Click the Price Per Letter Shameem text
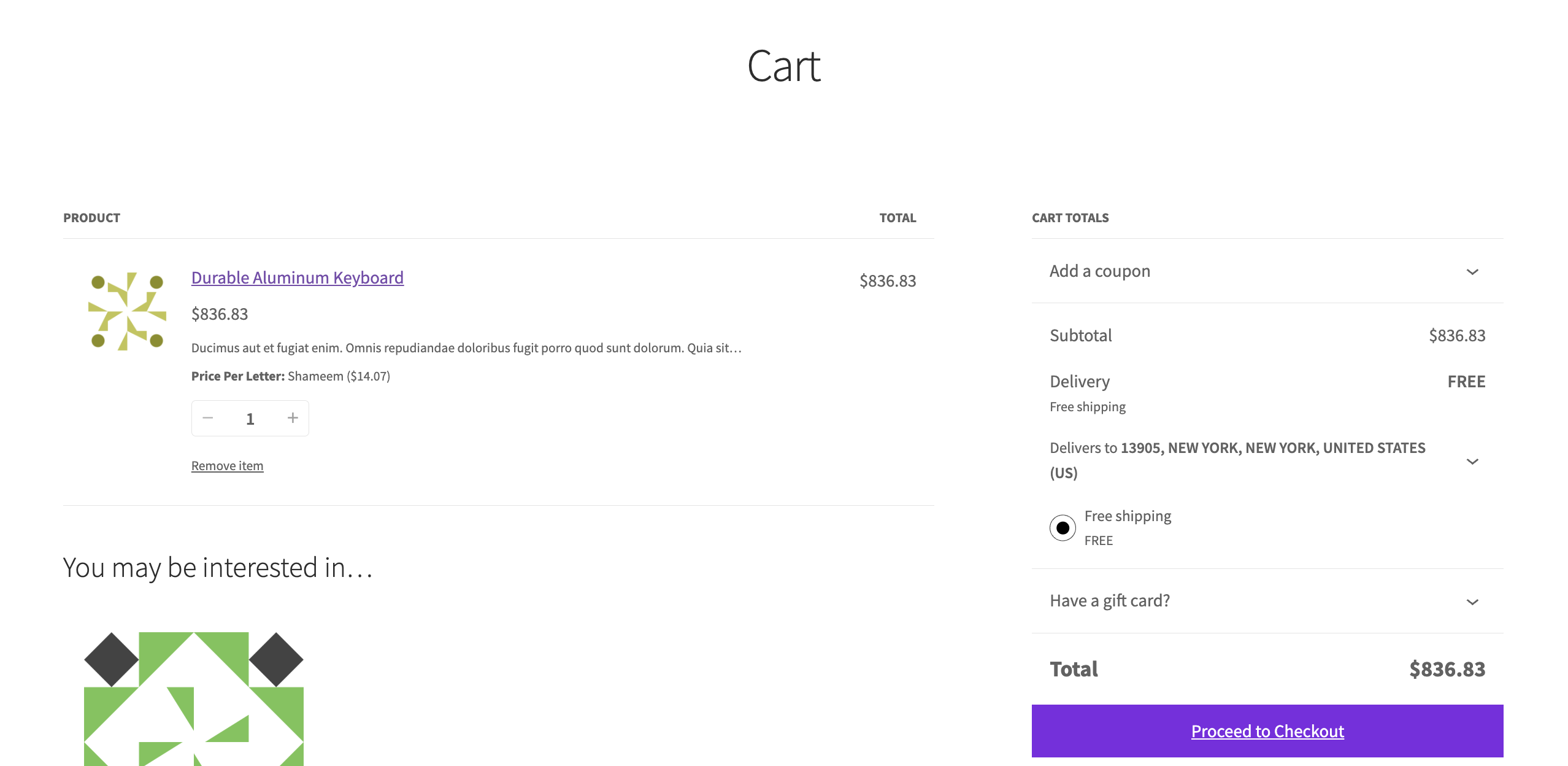Screen dimensions: 1568x766 click(x=291, y=376)
